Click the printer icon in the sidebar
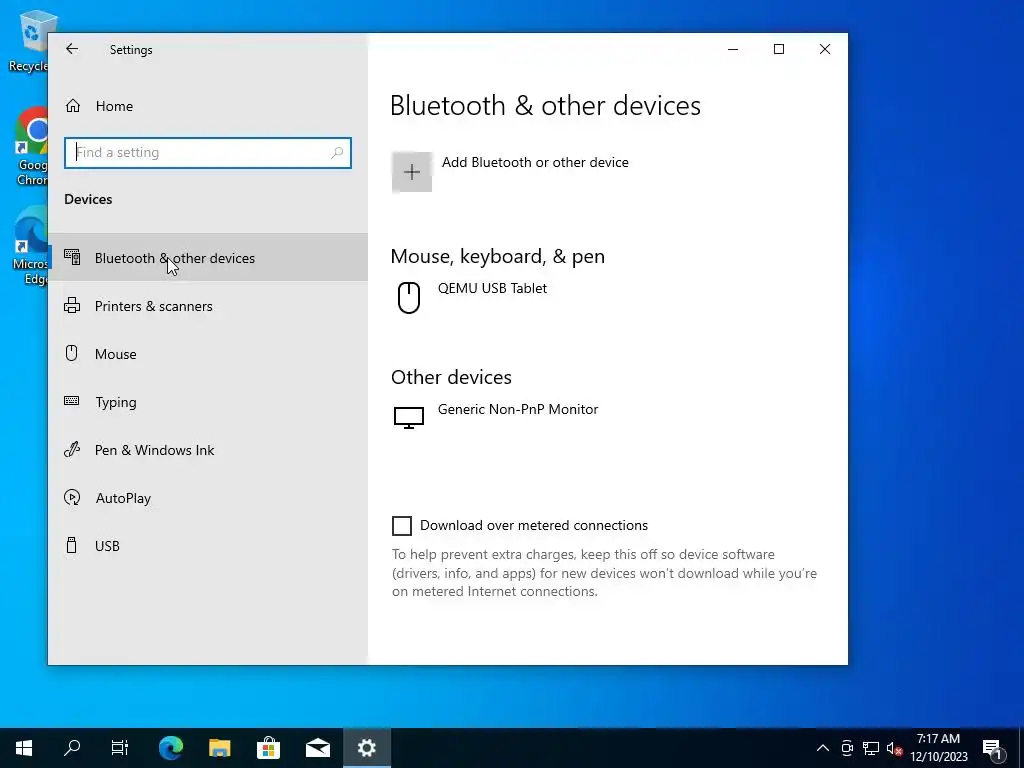The height and width of the screenshot is (768, 1024). coord(72,305)
